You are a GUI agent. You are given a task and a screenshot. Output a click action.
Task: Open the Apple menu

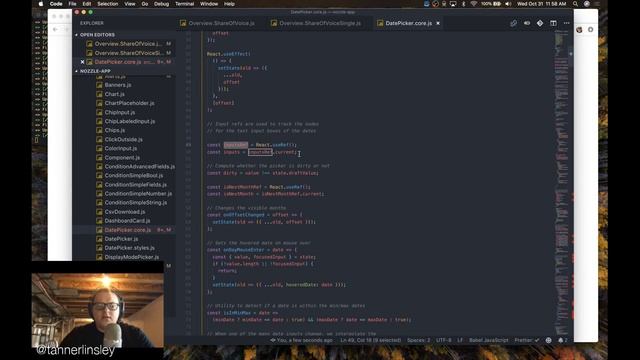coord(41,4)
